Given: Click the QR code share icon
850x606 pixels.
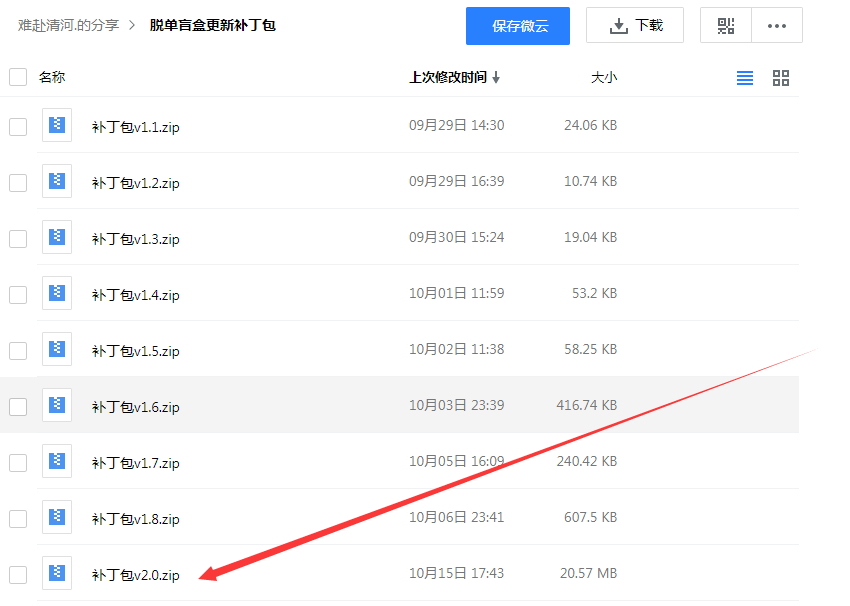Looking at the screenshot, I should pos(726,25).
